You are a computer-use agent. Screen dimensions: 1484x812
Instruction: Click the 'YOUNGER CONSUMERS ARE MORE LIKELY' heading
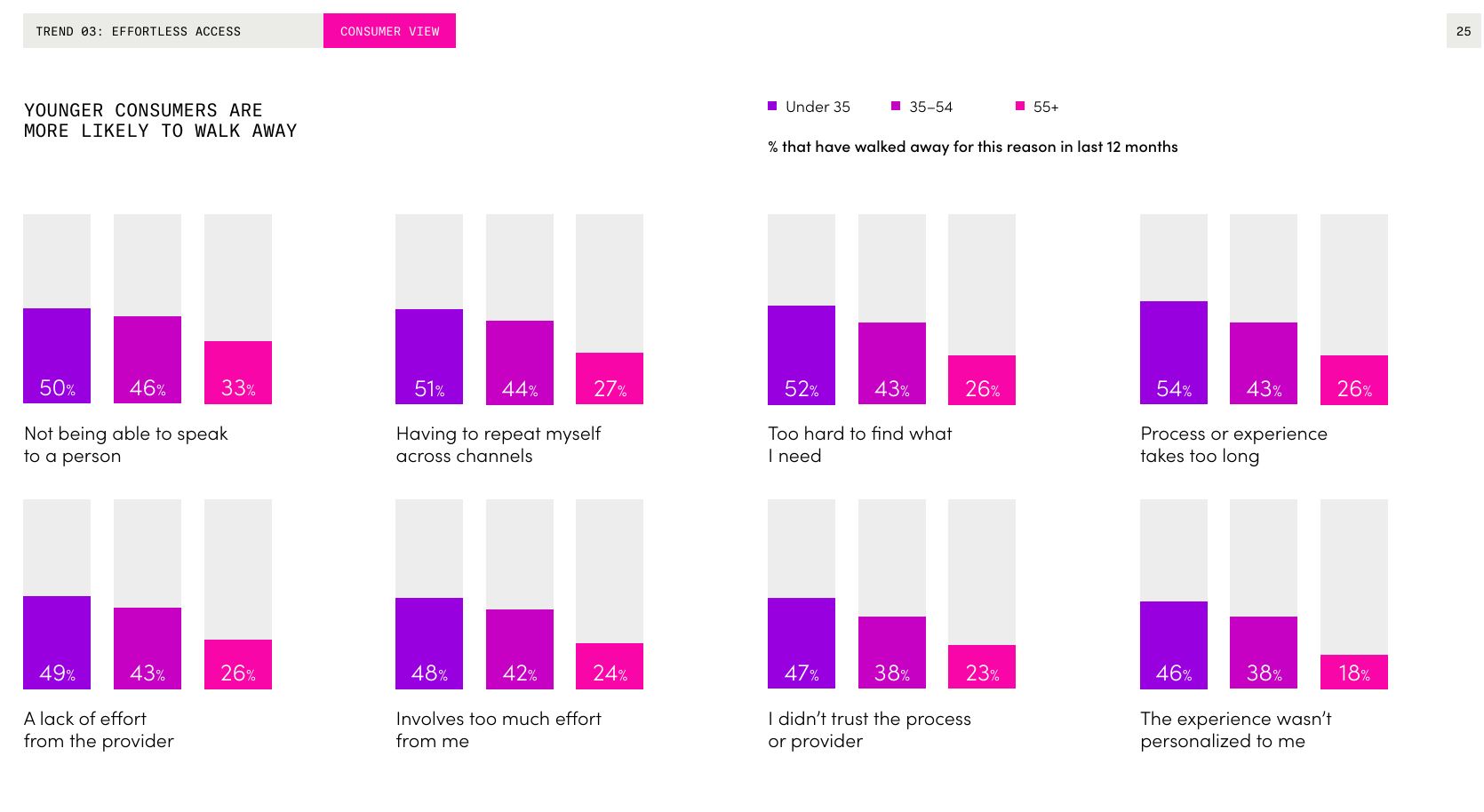tap(160, 121)
